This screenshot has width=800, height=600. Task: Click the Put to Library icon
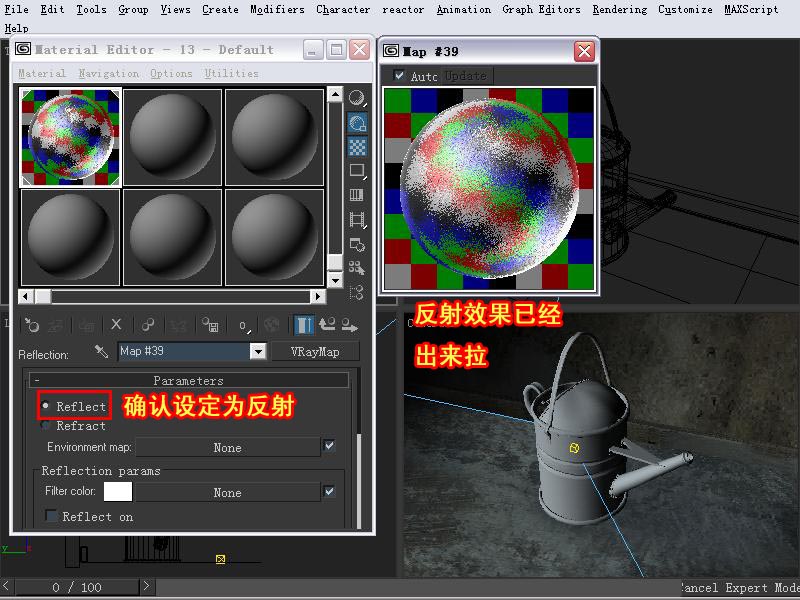(210, 325)
